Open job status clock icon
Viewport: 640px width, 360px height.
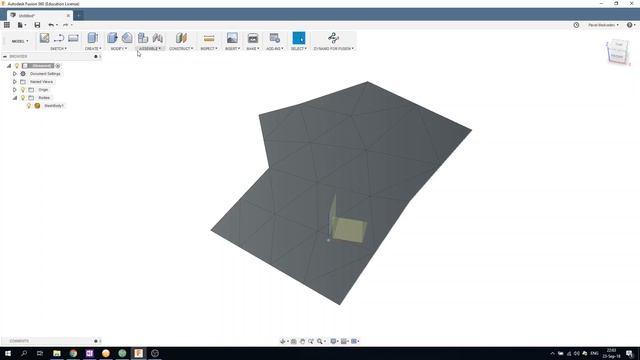coord(576,25)
